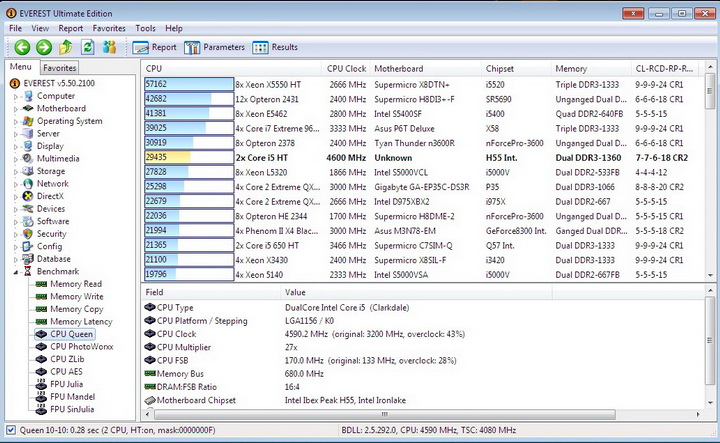The width and height of the screenshot is (720, 443).
Task: Click the green Back arrow toolbar icon
Action: click(x=22, y=47)
